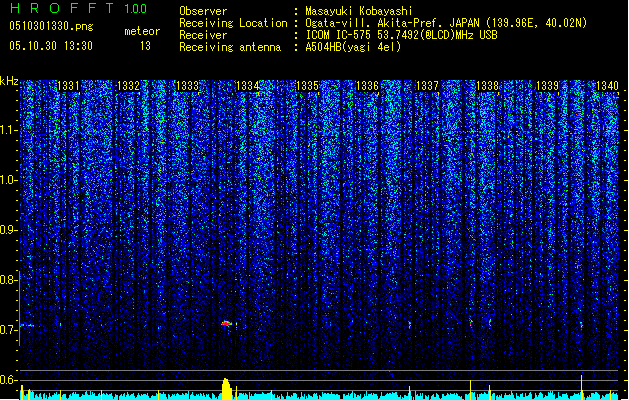Viewport: 629px width, 400px height.
Task: Click the meteor count value 13
Action: 145,46
